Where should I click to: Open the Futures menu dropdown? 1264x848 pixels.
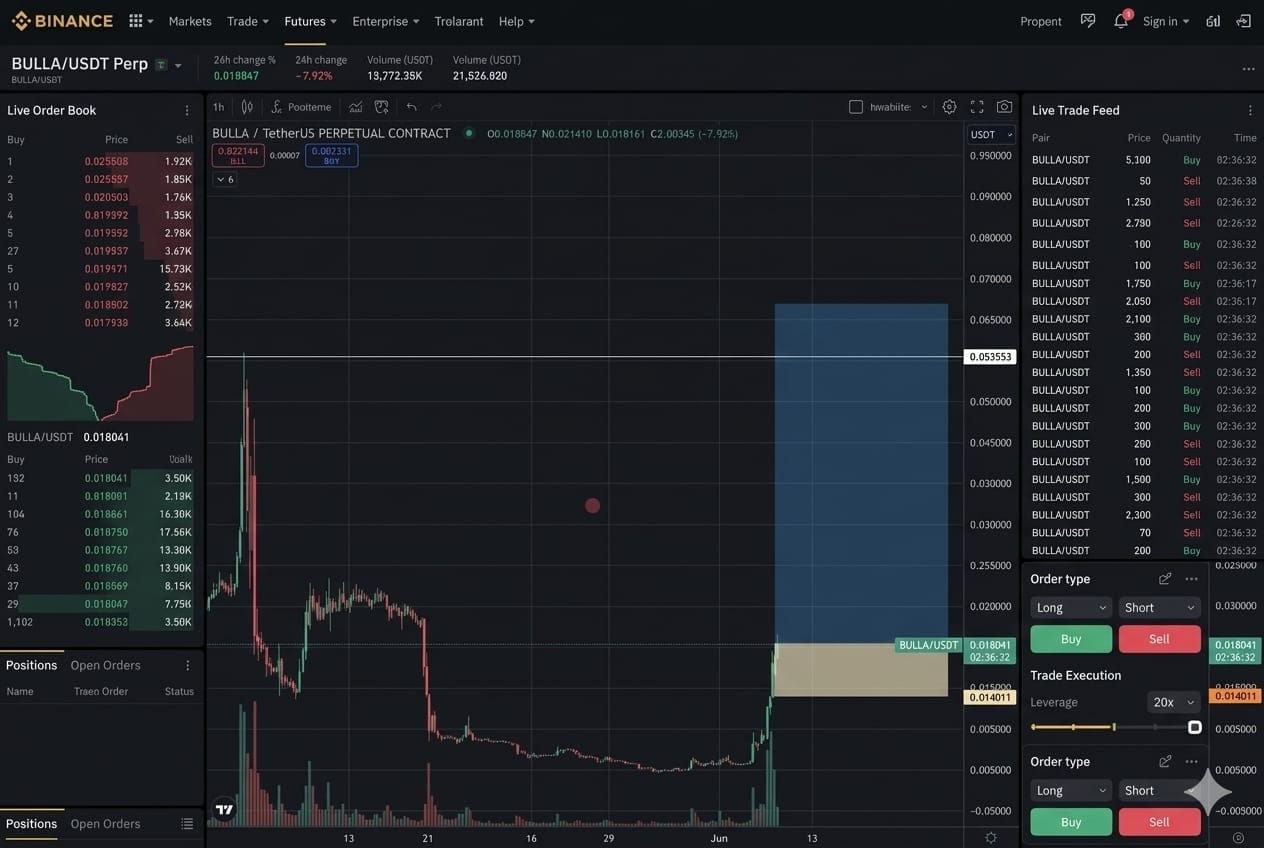[x=310, y=21]
